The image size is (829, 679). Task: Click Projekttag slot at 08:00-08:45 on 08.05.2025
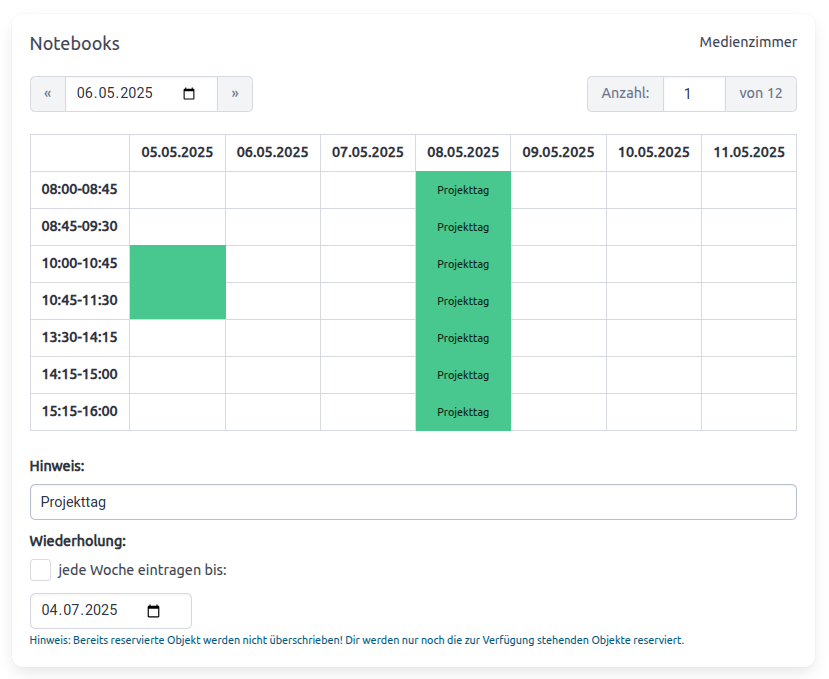[x=463, y=190]
